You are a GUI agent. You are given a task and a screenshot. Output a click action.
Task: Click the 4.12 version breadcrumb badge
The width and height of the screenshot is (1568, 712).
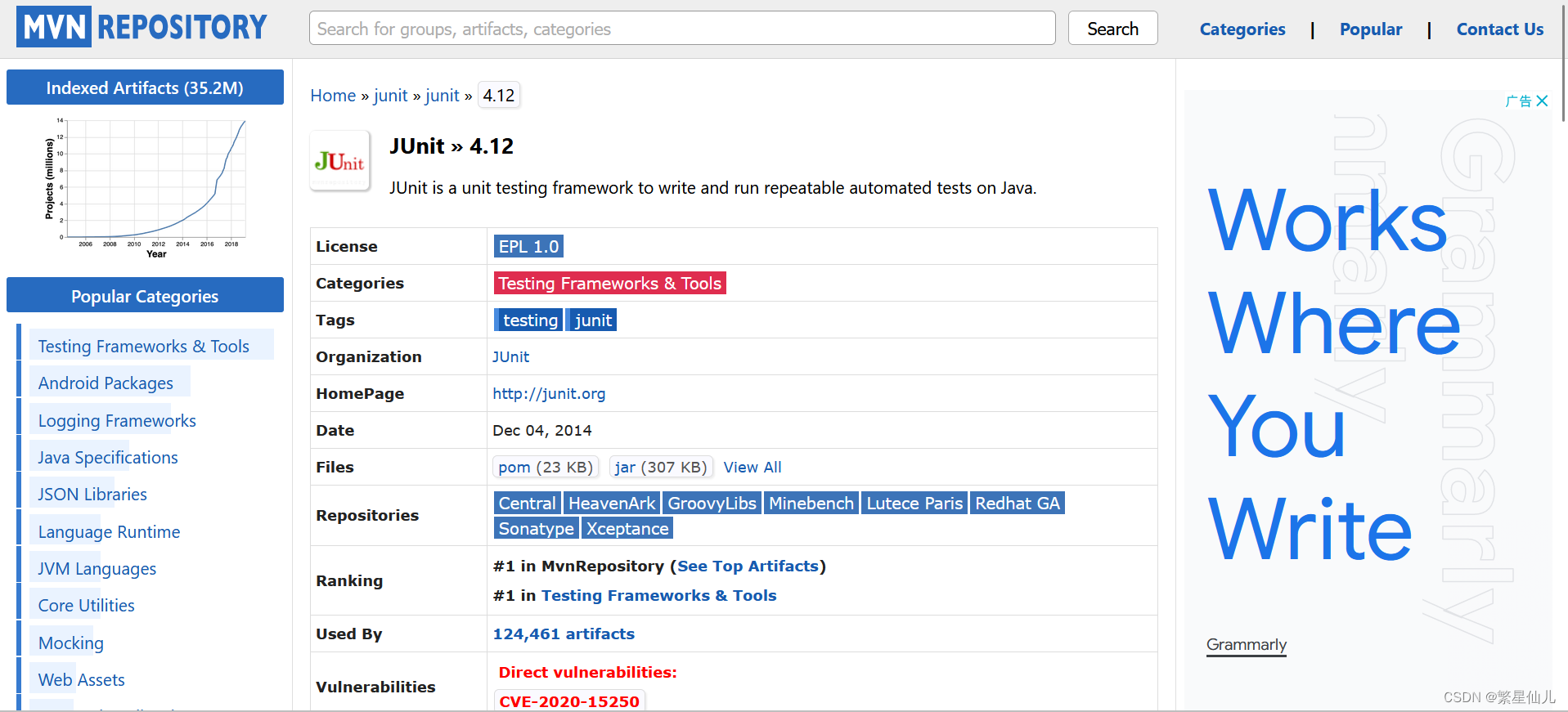pos(499,96)
